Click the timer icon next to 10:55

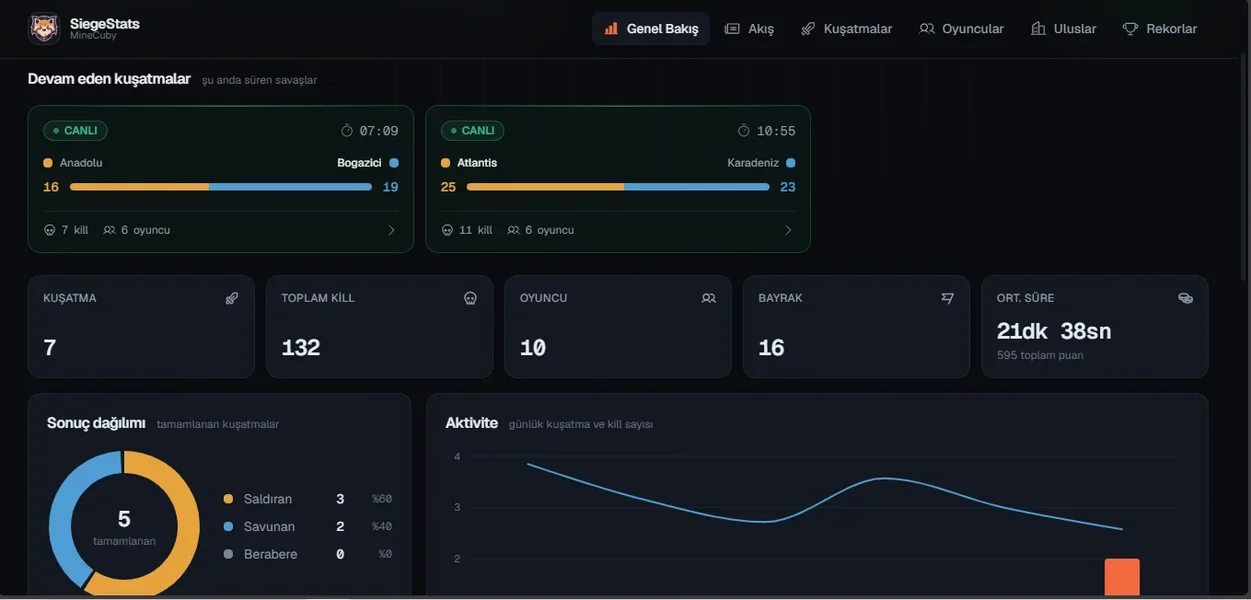coord(744,131)
